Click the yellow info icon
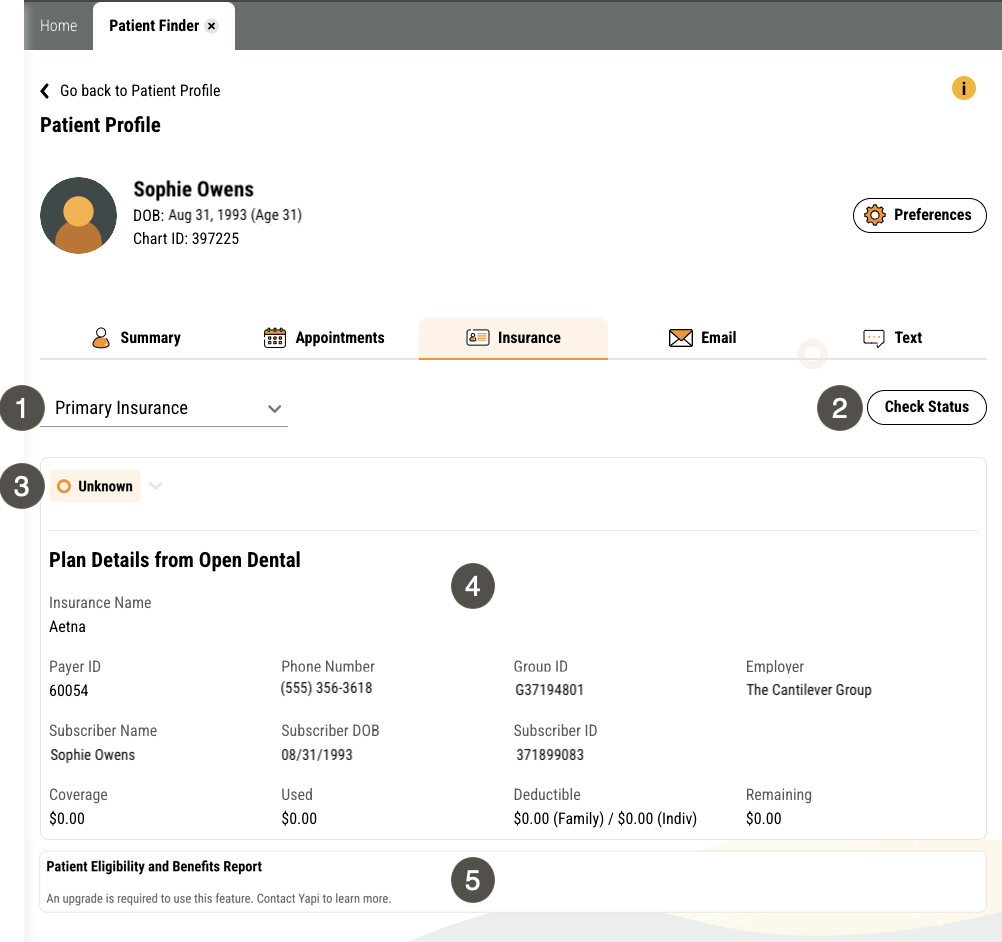The height and width of the screenshot is (942, 1002). click(963, 88)
